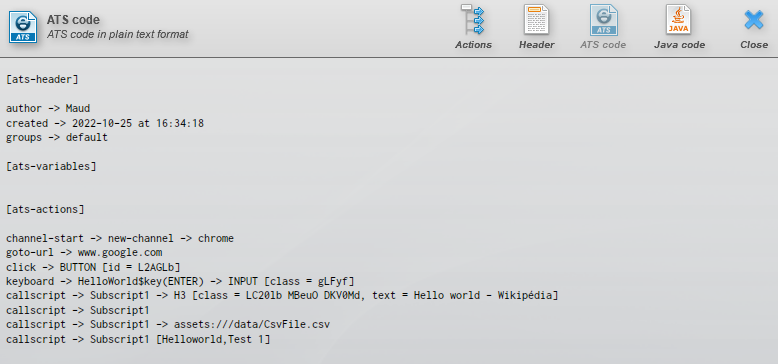Open the Actions view icon
The width and height of the screenshot is (778, 364).
click(473, 20)
